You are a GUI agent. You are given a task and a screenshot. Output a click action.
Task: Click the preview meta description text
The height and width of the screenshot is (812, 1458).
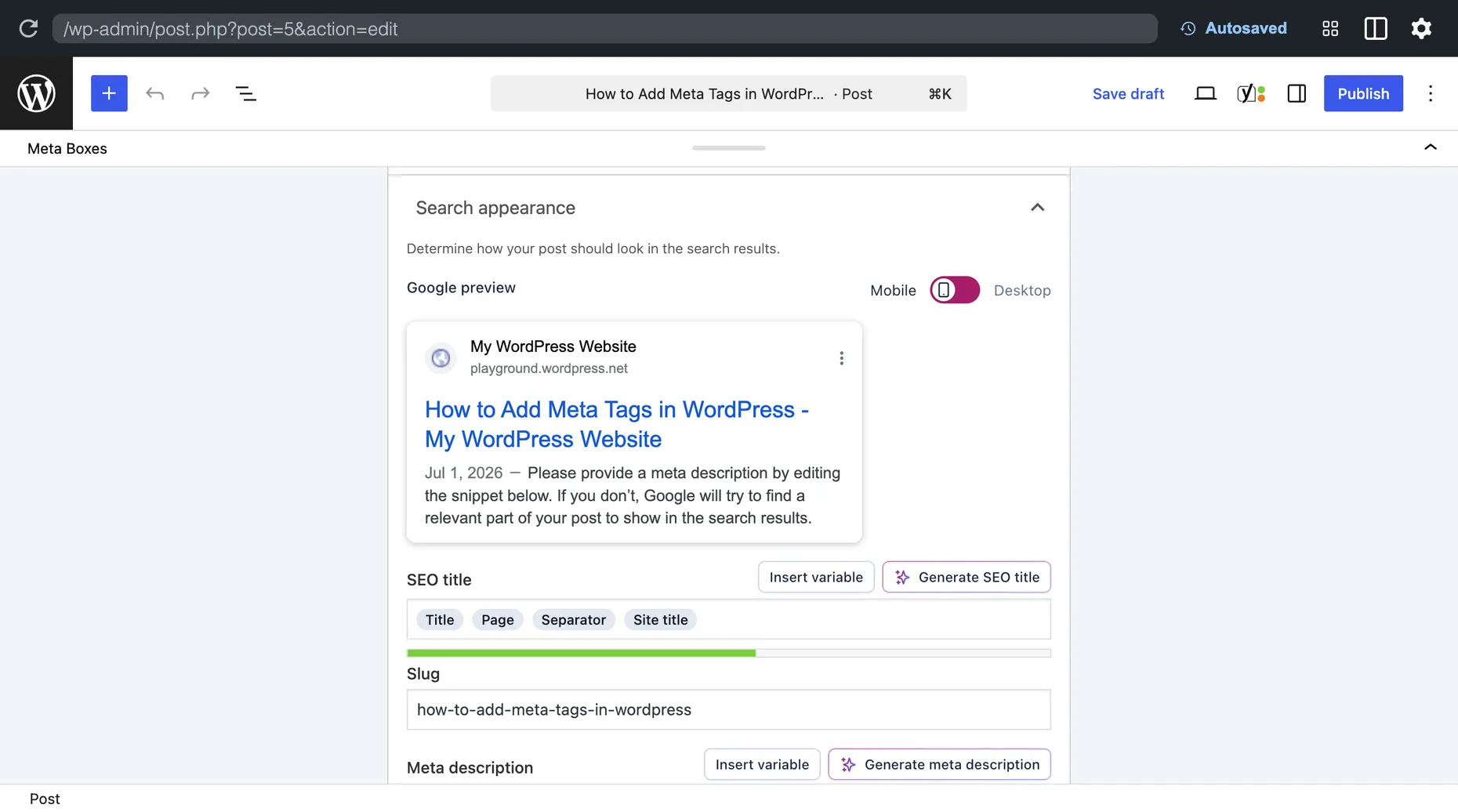633,495
